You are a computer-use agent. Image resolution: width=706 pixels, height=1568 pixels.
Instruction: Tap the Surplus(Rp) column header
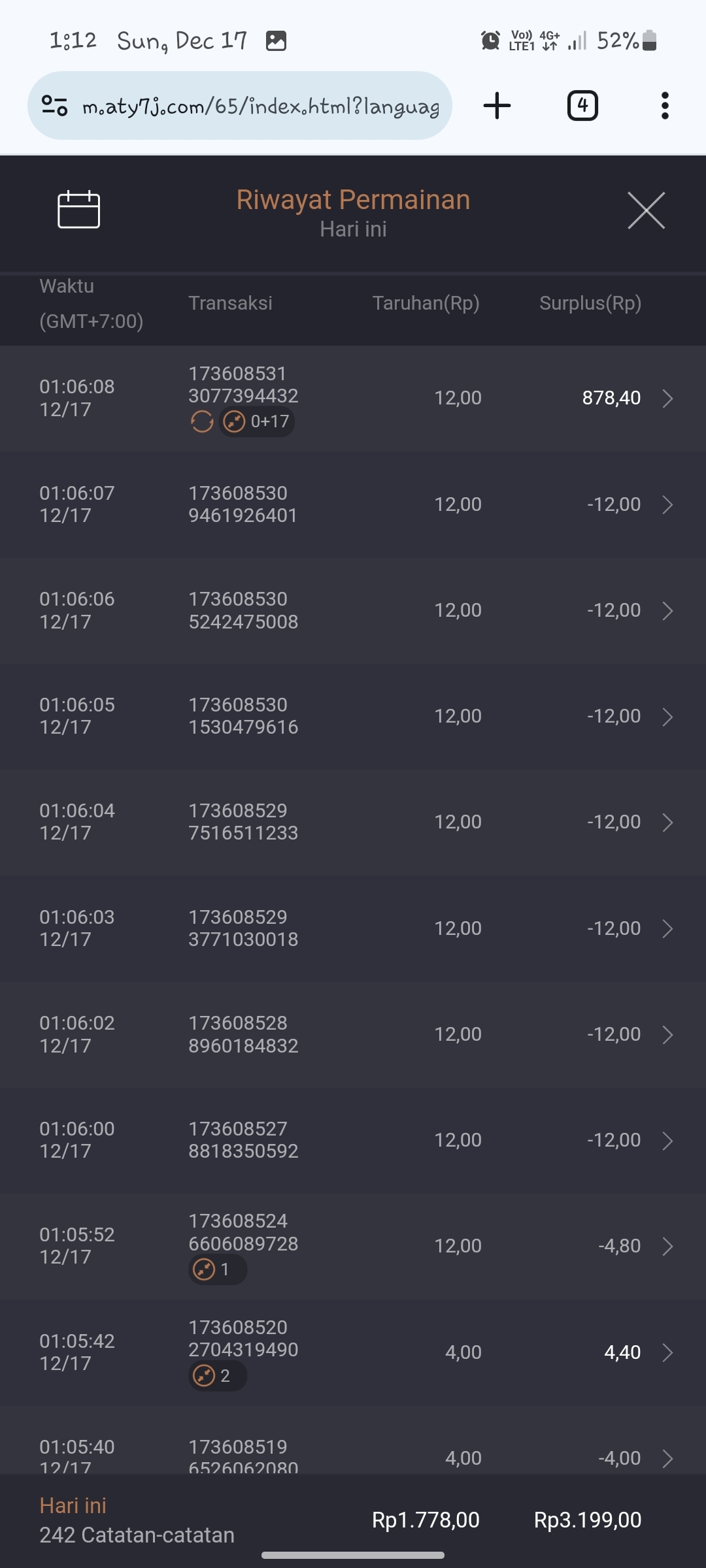[x=590, y=303]
